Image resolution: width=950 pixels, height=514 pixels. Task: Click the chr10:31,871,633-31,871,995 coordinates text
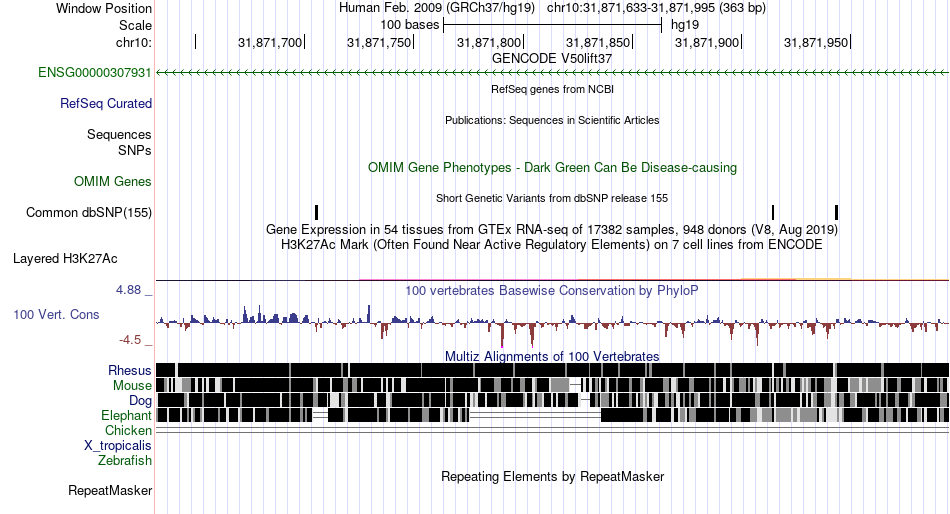656,8
